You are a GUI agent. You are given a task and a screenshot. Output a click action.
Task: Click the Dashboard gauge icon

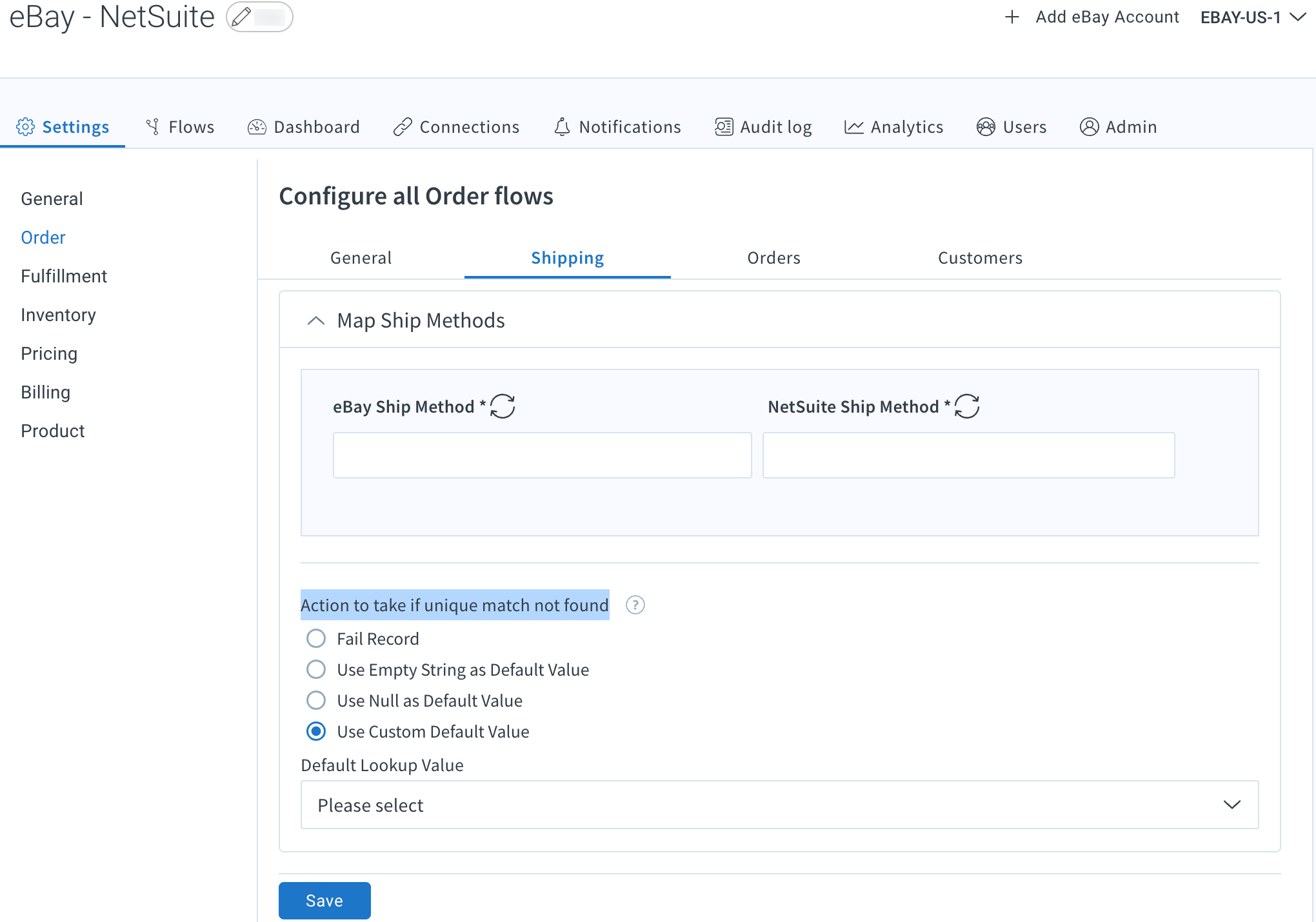click(257, 127)
